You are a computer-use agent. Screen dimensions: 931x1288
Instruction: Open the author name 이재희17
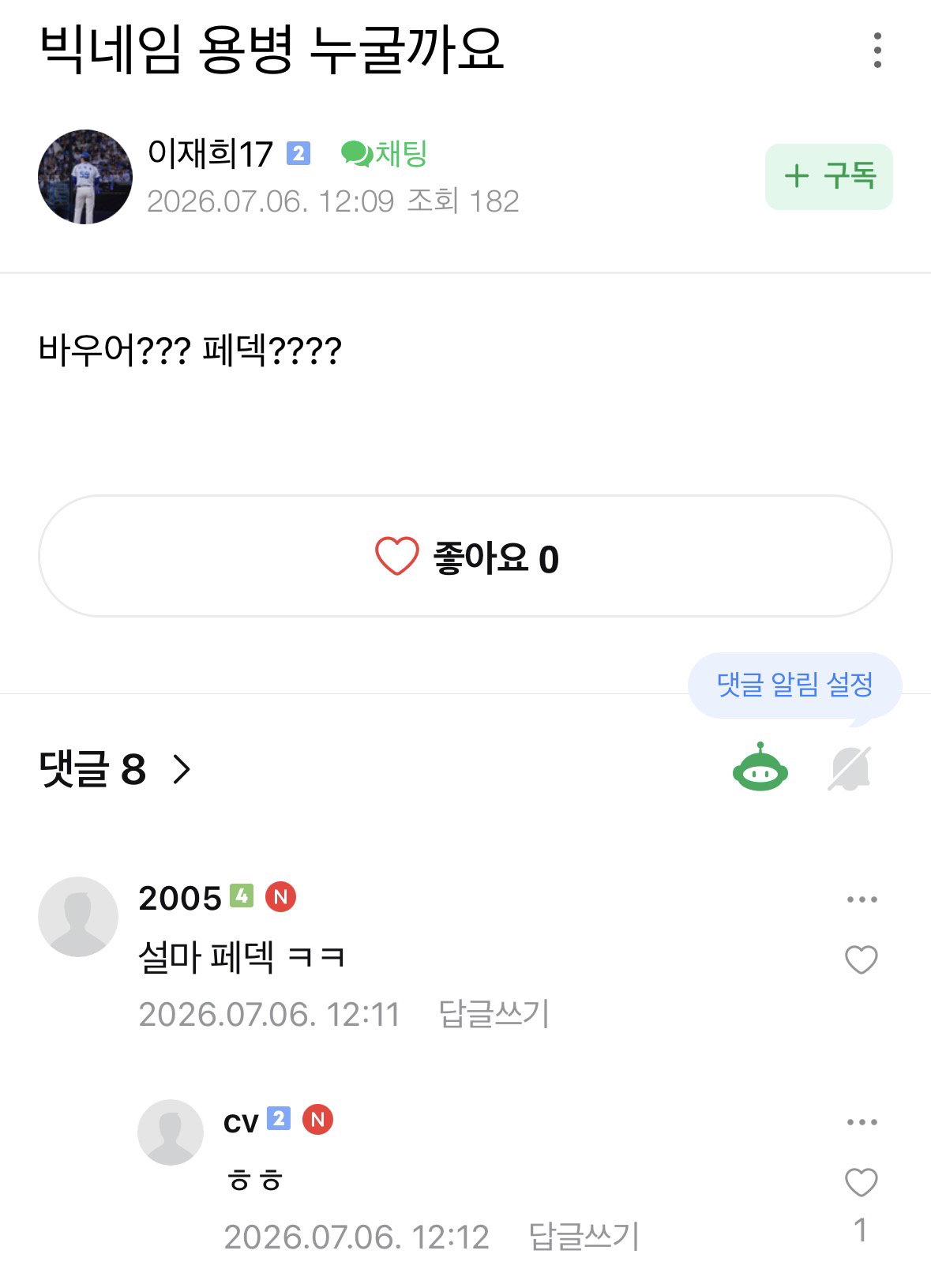pyautogui.click(x=210, y=153)
